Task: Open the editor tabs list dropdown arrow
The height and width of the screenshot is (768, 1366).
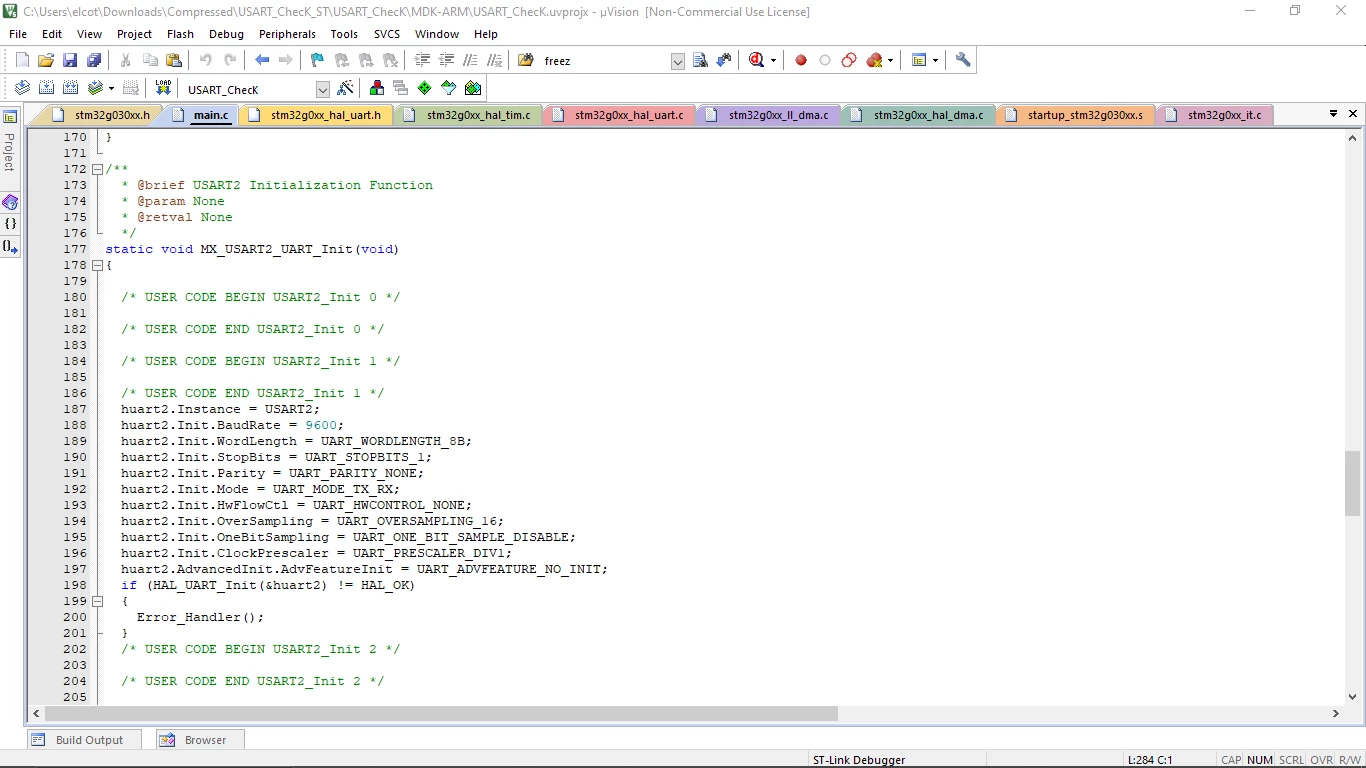Action: 1333,114
